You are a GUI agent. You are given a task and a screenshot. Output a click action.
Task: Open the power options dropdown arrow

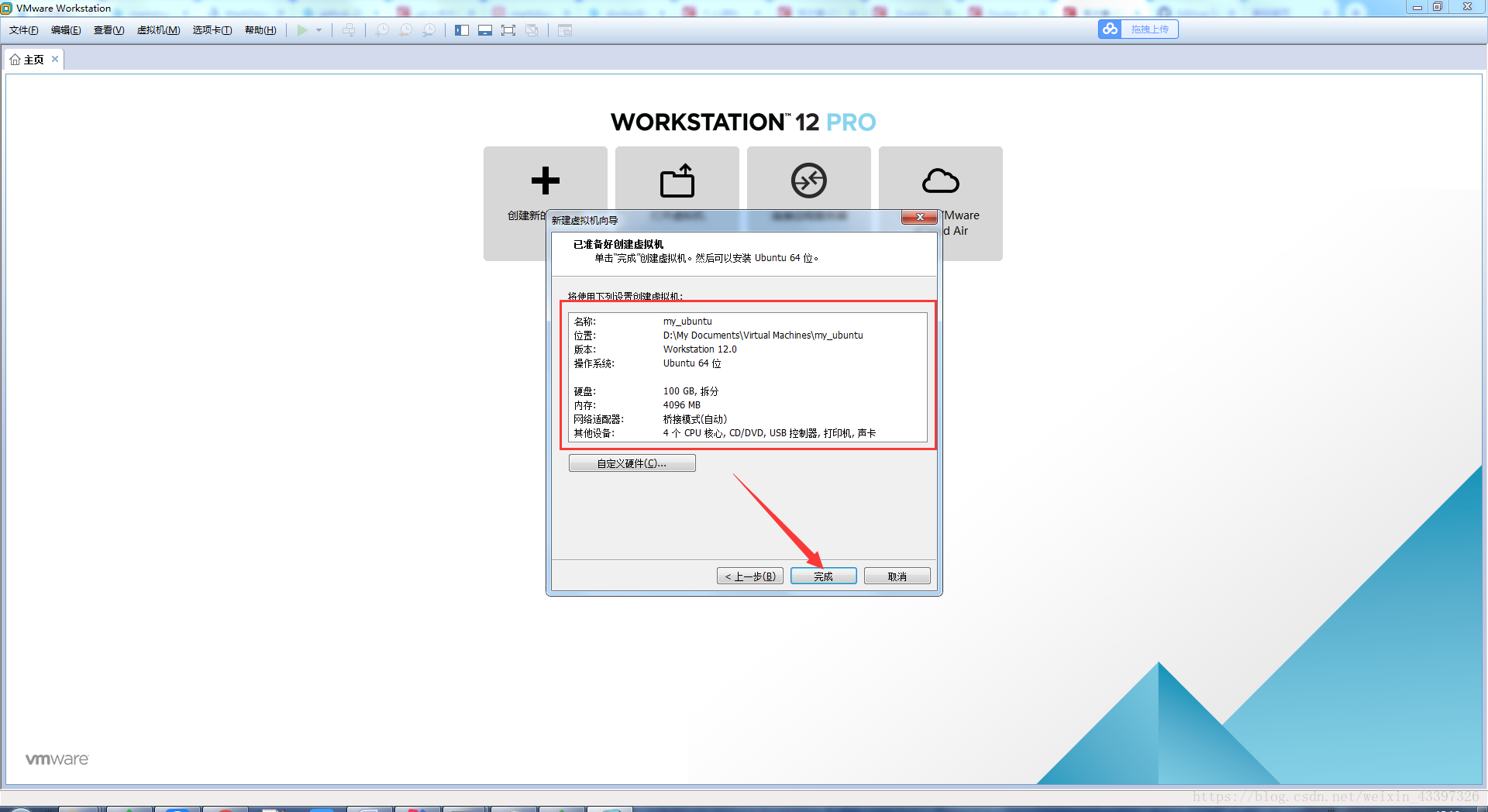(x=319, y=30)
